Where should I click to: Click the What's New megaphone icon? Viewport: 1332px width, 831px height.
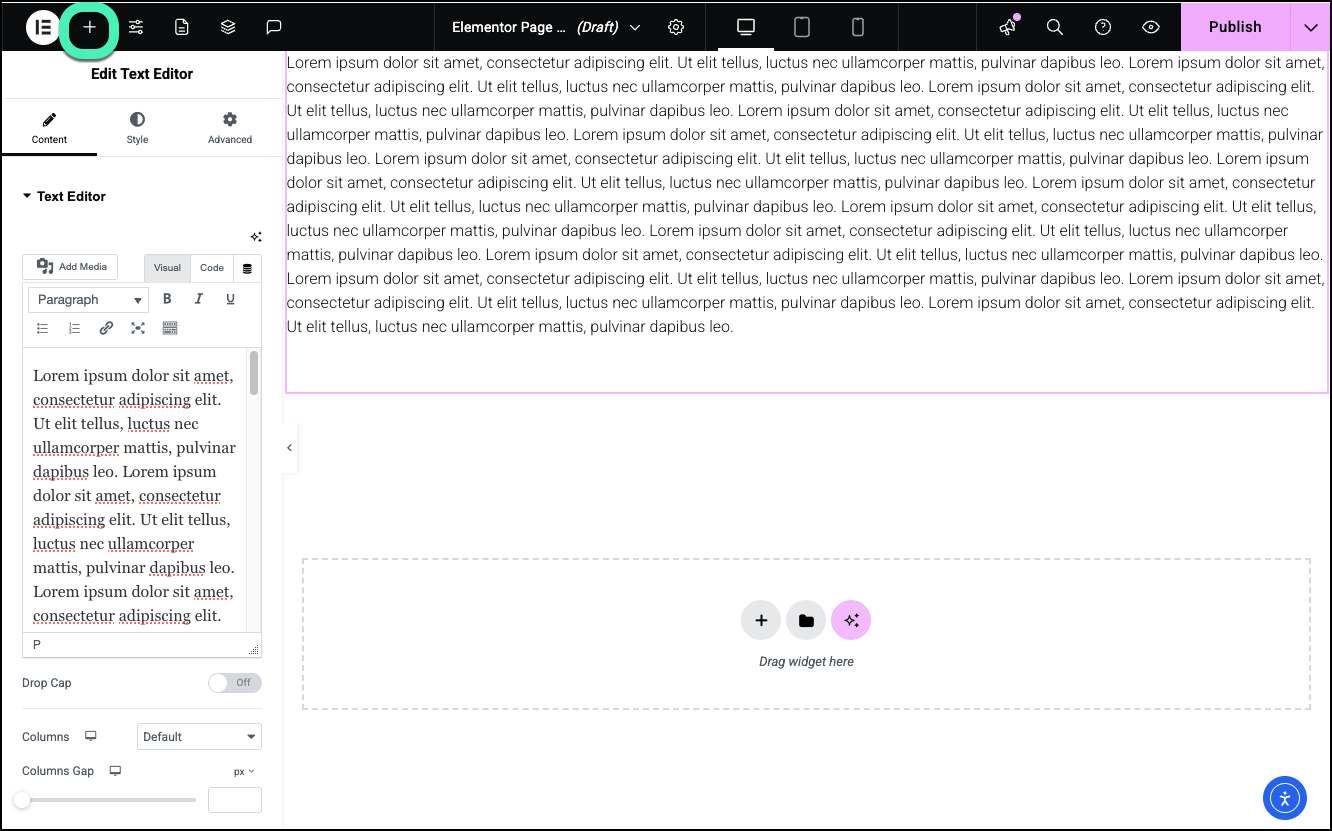tap(1007, 28)
